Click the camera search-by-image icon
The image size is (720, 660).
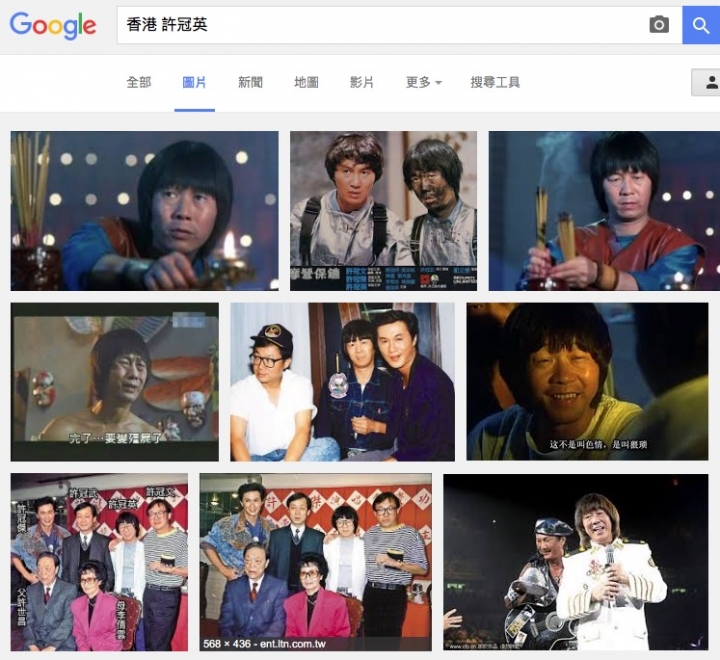click(x=659, y=25)
